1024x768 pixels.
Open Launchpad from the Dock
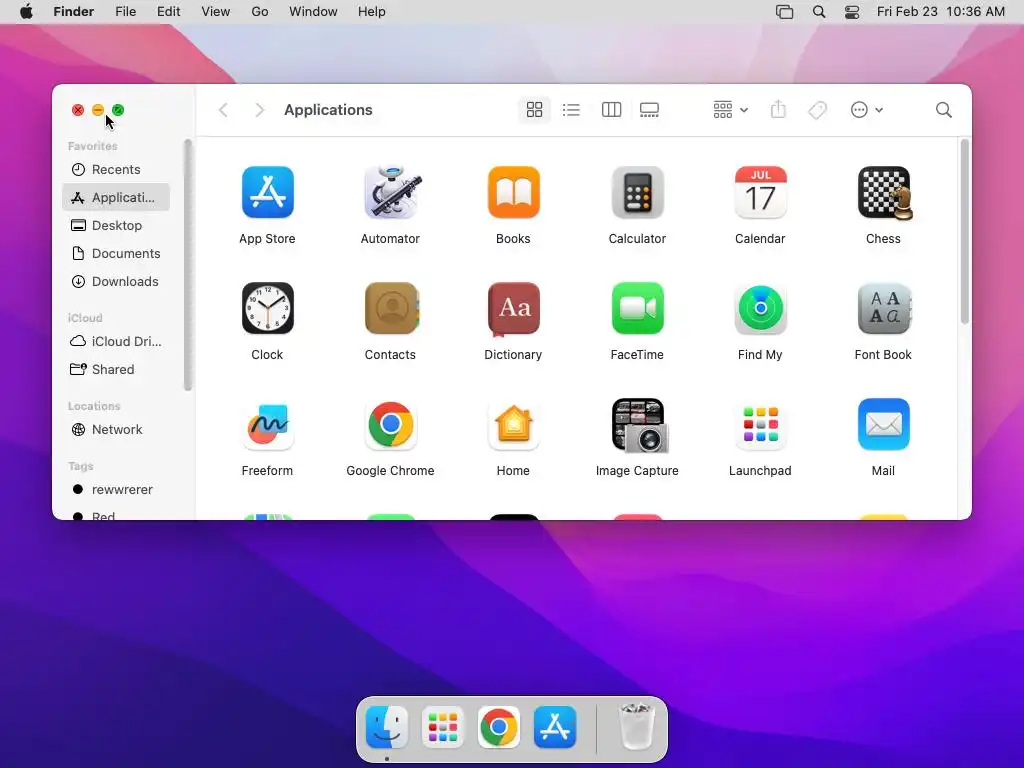click(x=443, y=727)
